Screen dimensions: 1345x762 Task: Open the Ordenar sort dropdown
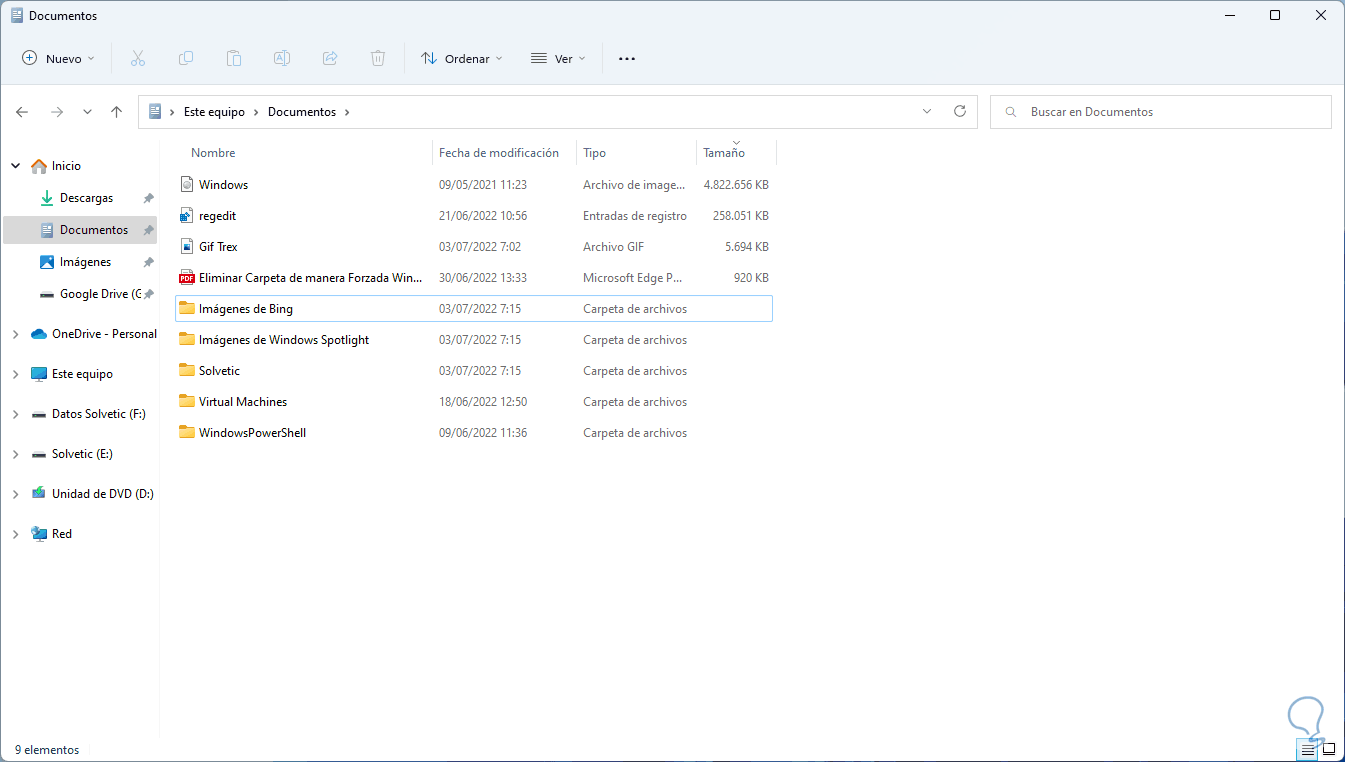462,59
